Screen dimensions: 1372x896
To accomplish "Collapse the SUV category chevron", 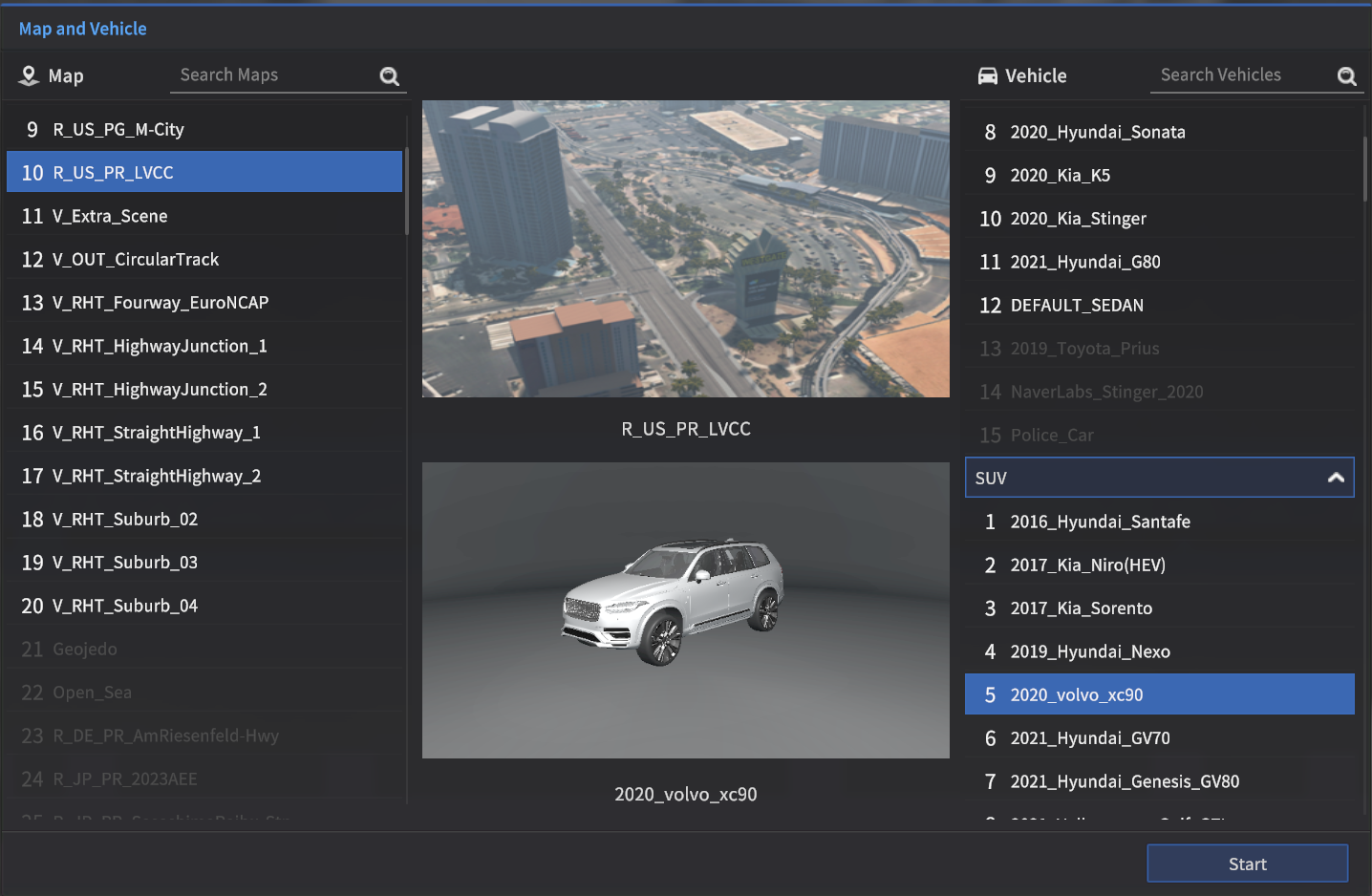I will coord(1336,478).
